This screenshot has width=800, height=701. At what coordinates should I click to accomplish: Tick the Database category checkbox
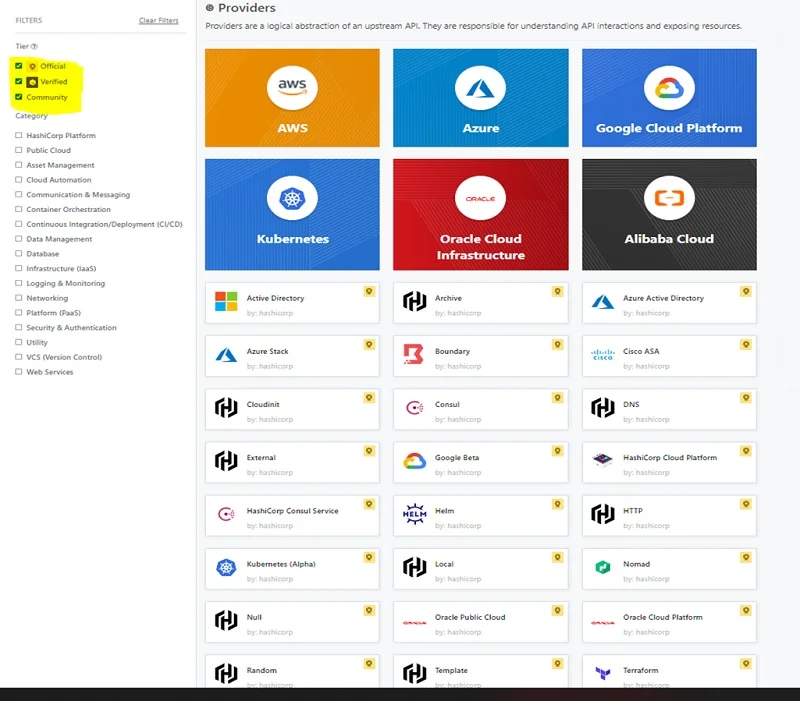19,254
